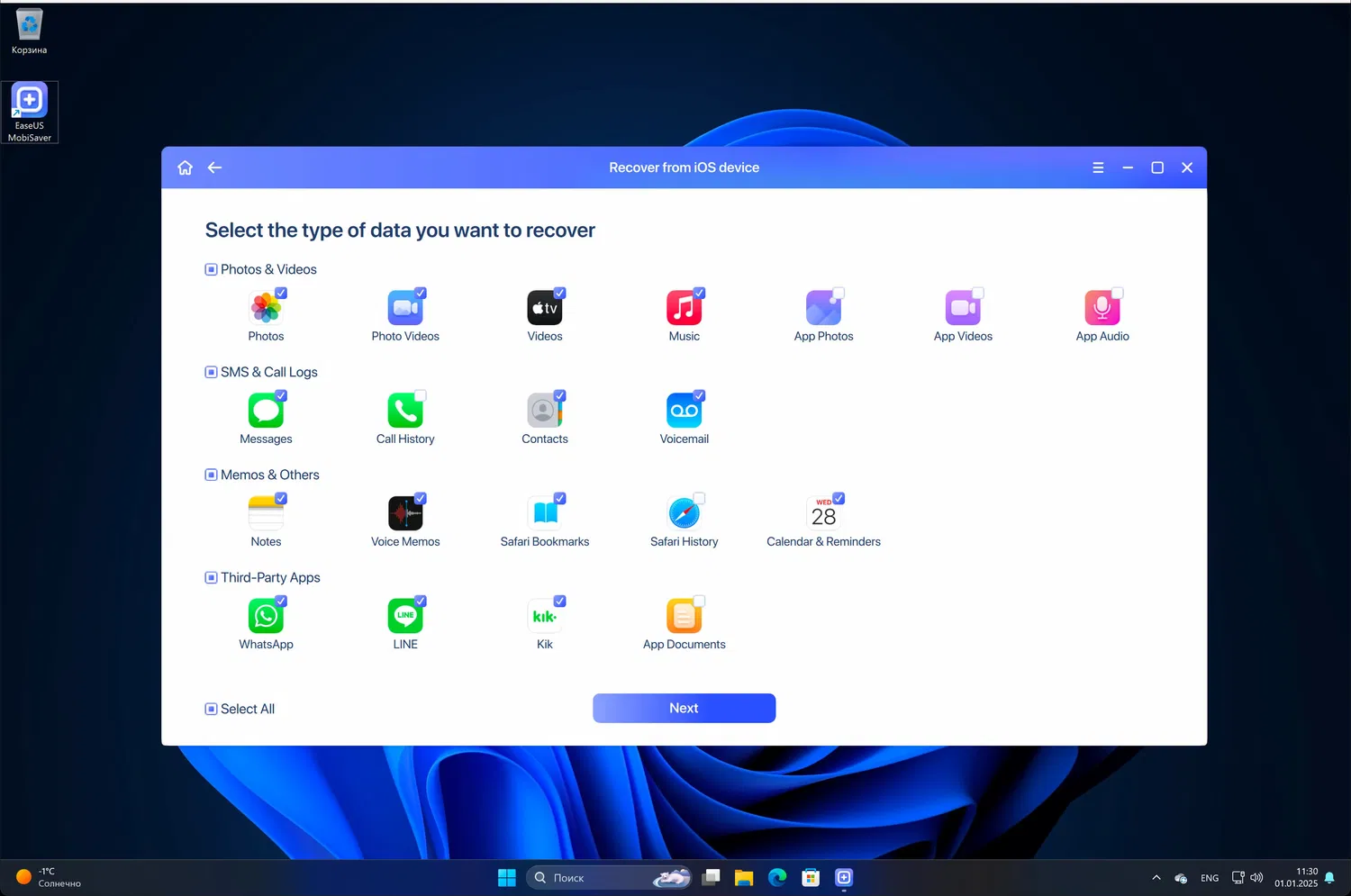Show hidden system tray icons

pos(1156,877)
